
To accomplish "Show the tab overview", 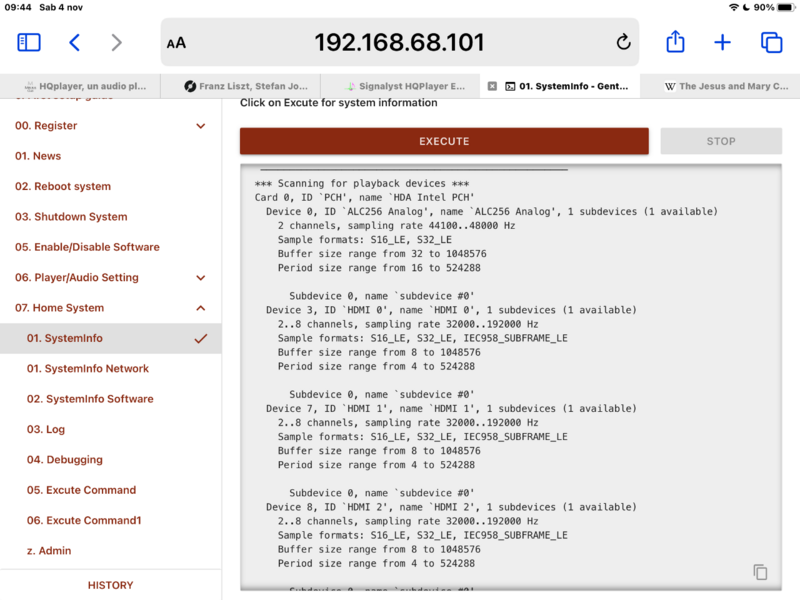I will coord(771,42).
